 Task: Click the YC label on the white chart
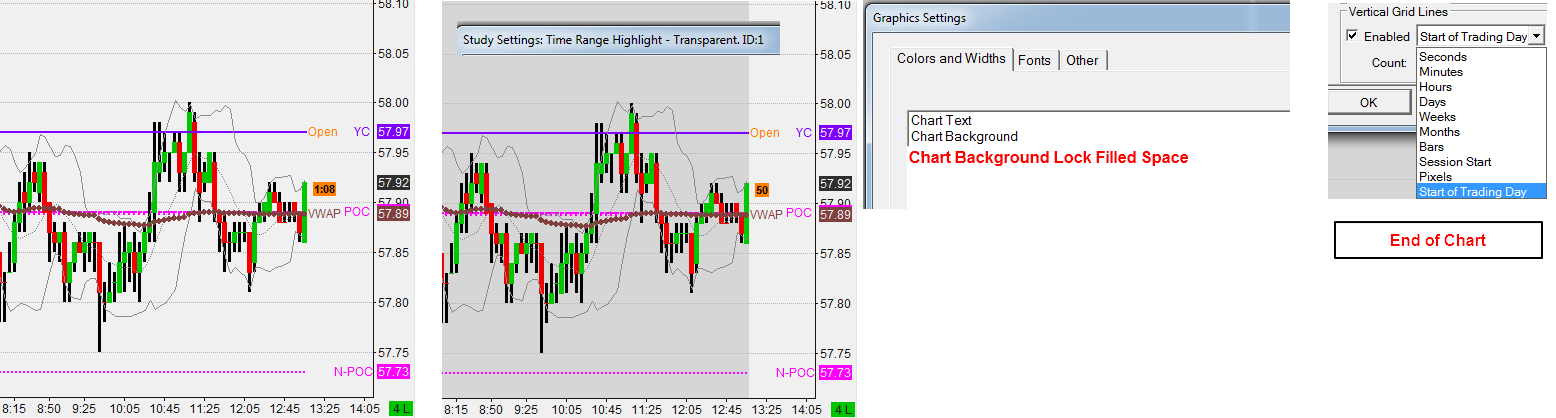[361, 132]
